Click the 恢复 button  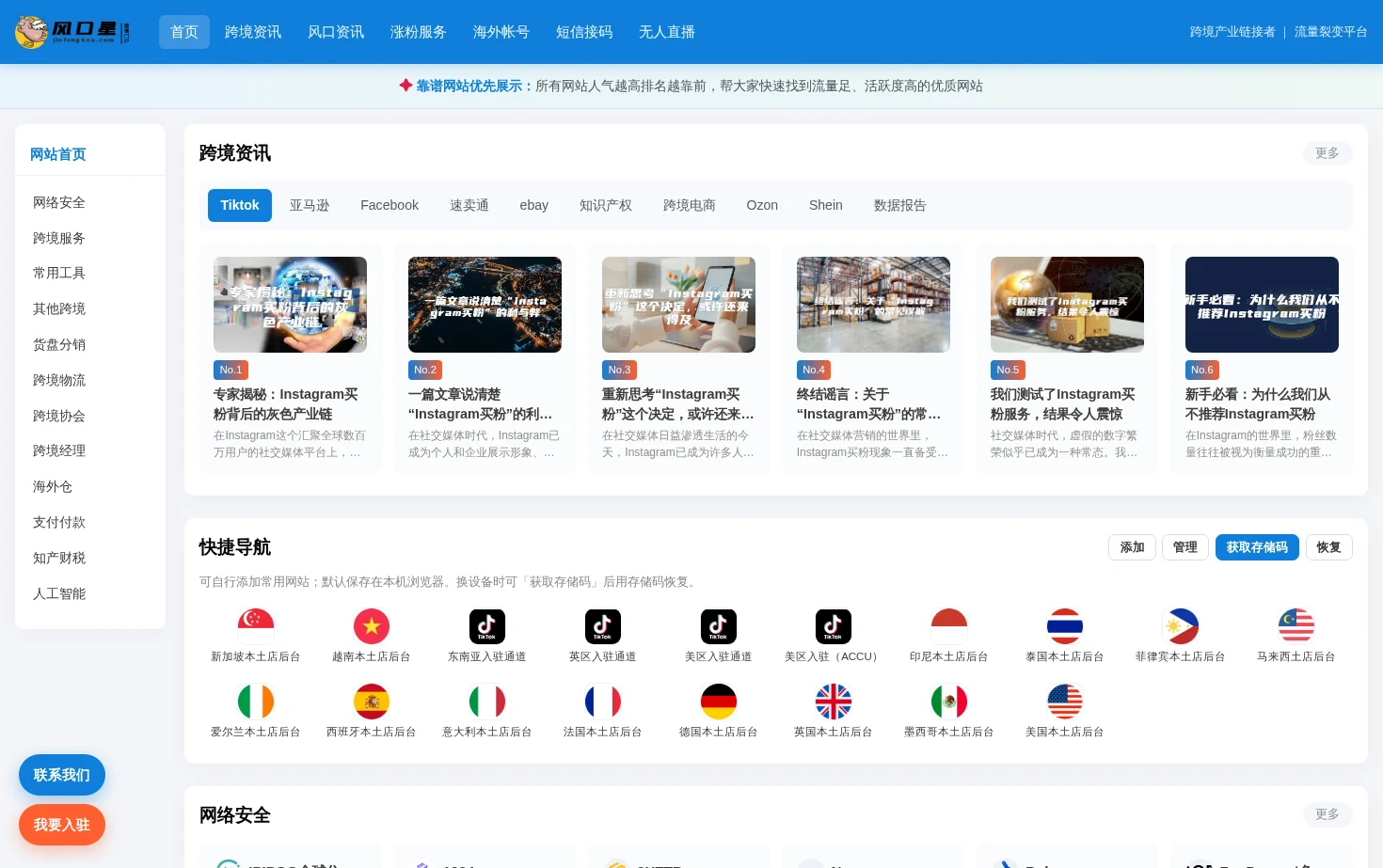coord(1329,547)
